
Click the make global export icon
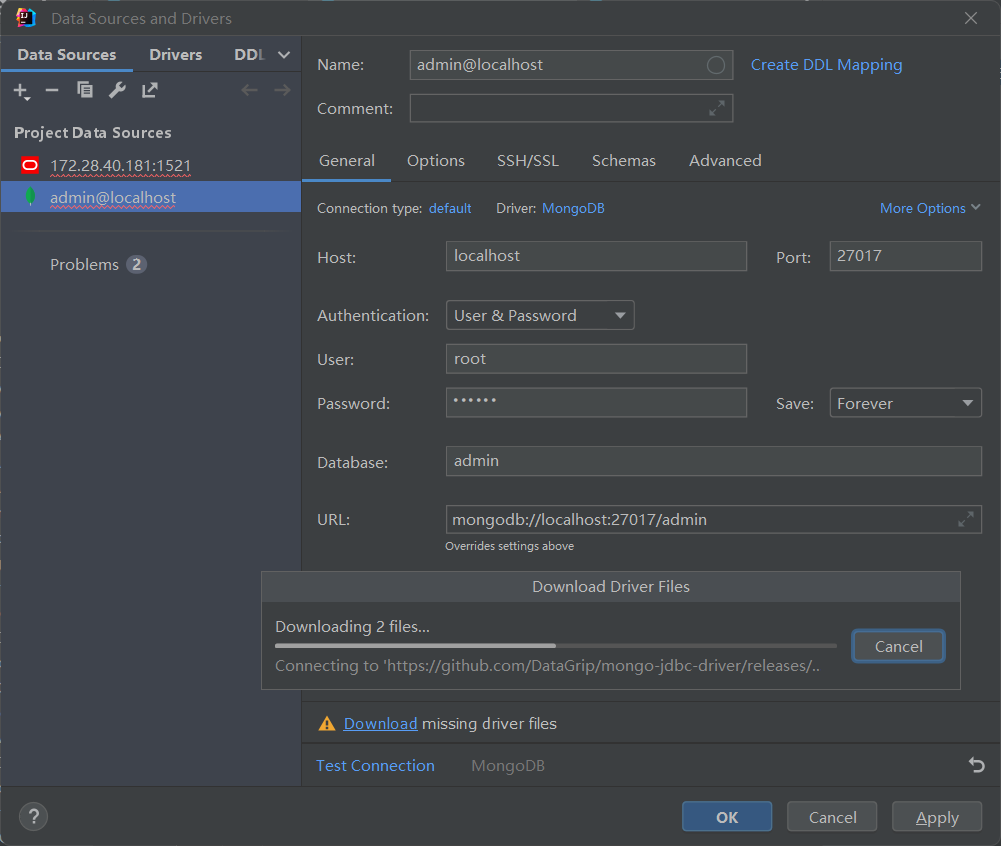coord(150,91)
